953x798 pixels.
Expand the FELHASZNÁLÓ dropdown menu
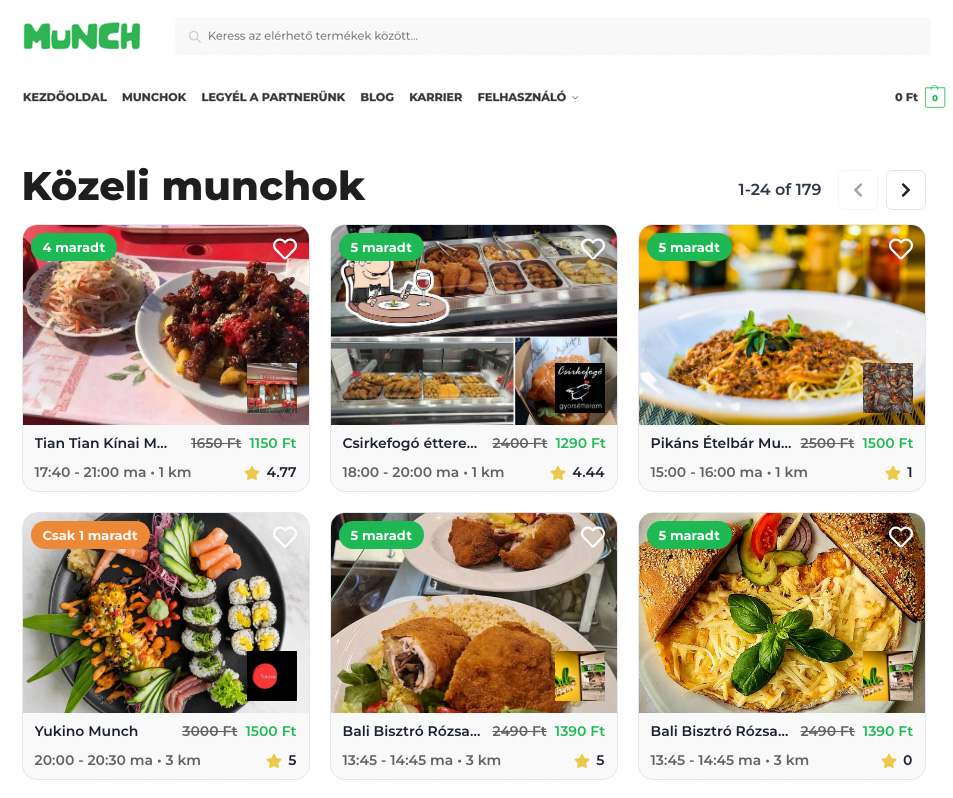tap(528, 97)
